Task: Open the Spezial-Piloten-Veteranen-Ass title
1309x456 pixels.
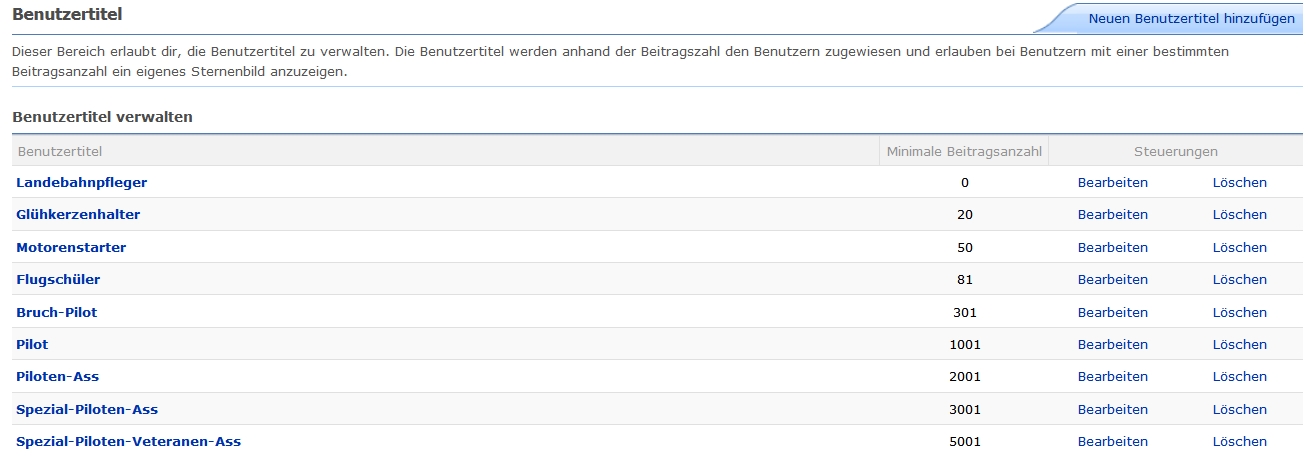Action: [x=129, y=441]
